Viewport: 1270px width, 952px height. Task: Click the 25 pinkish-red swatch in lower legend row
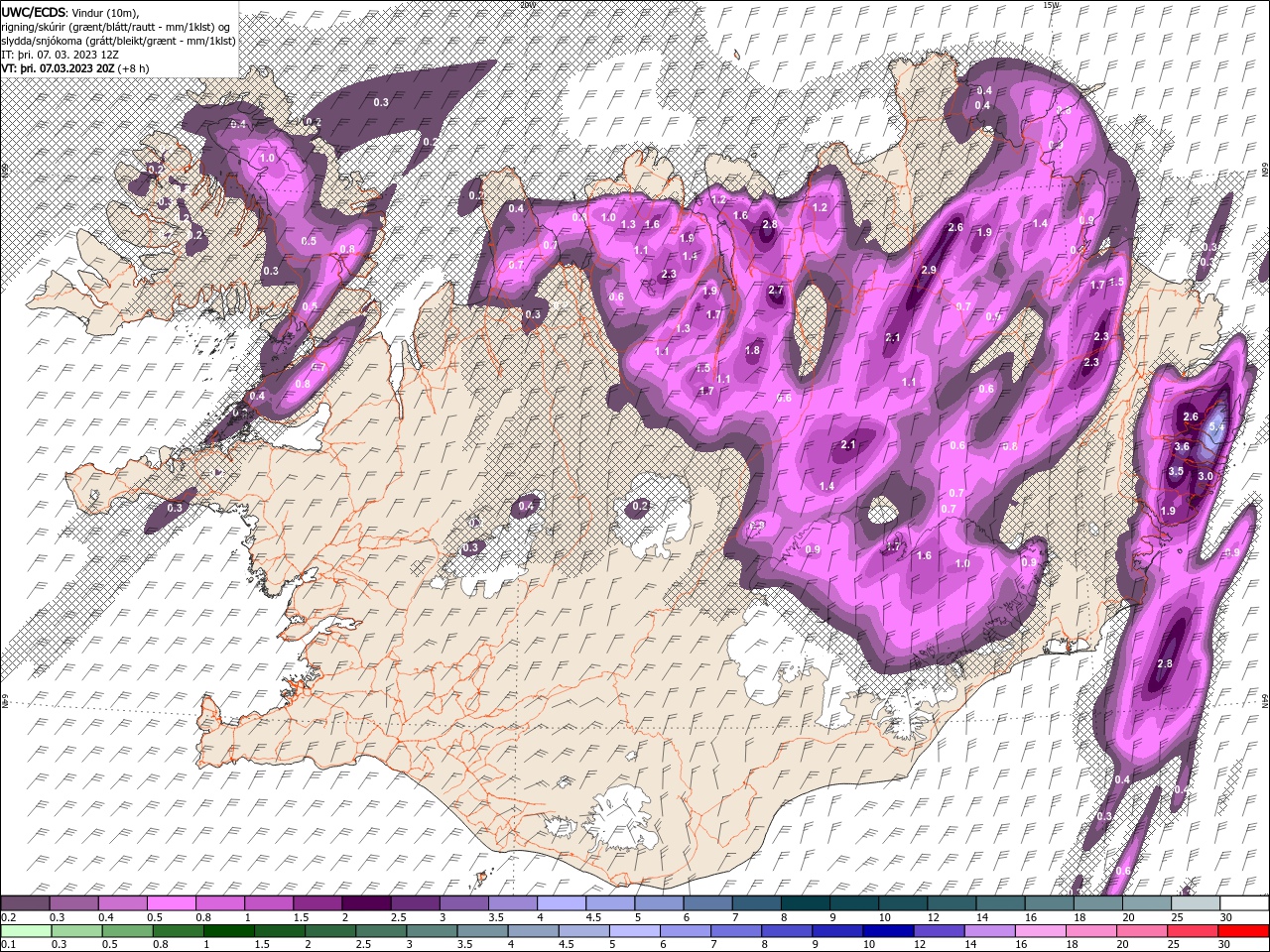(x=1194, y=931)
